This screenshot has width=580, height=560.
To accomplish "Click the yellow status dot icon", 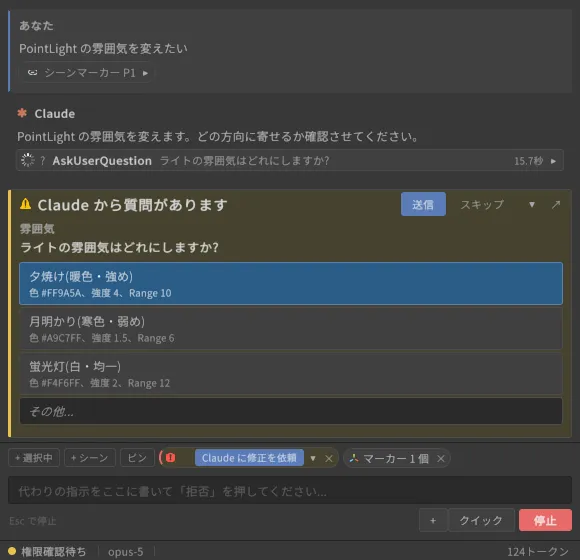I will [12, 551].
